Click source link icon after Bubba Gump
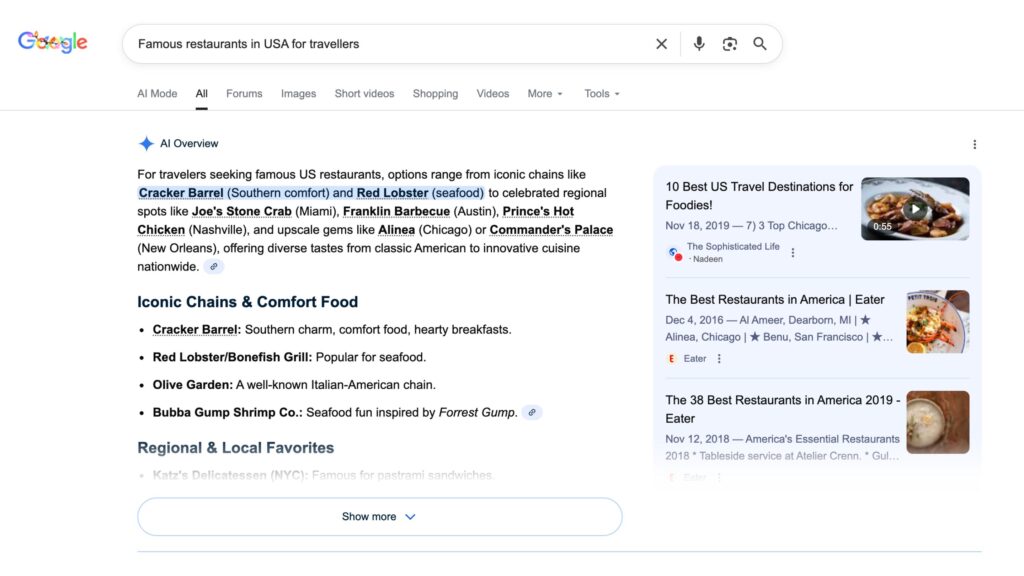Screen dimensions: 1024x576 532,412
